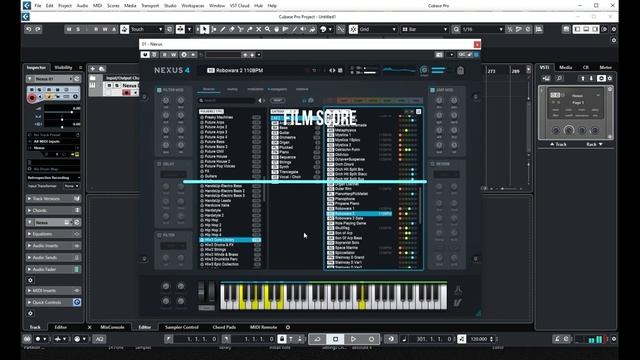Select the Mute X tool

tap(258, 29)
